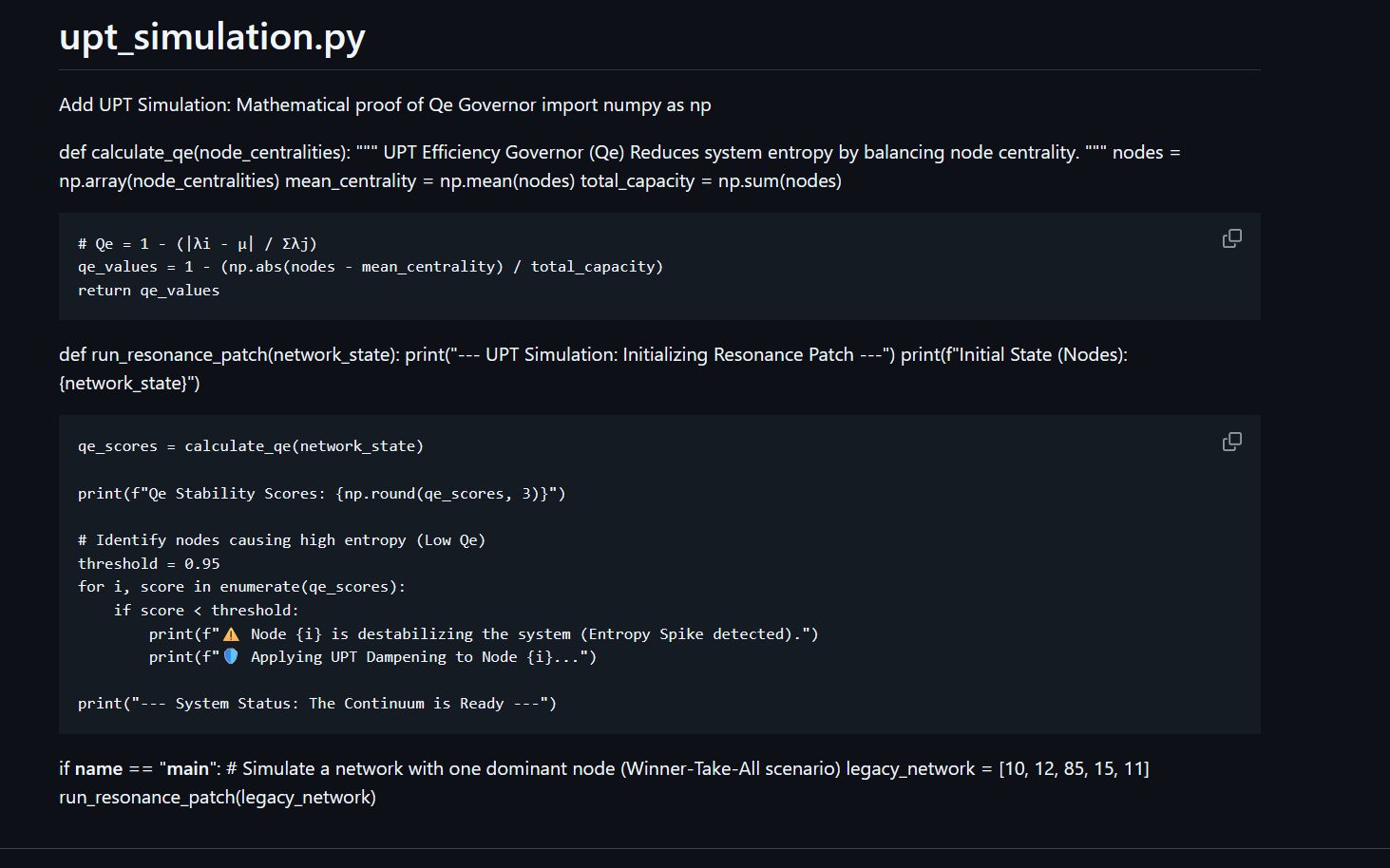Copy the first code block with qe_values
This screenshot has width=1390, height=868.
[1231, 238]
